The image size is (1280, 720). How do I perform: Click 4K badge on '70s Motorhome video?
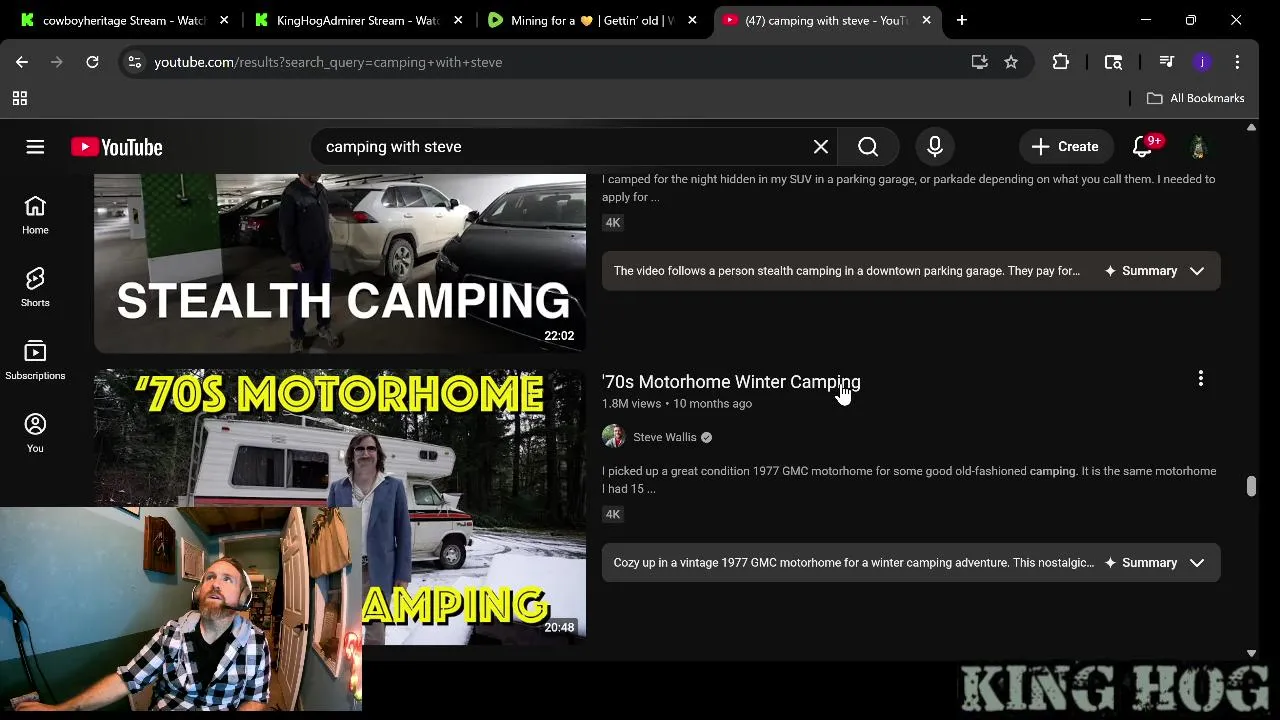tap(613, 514)
